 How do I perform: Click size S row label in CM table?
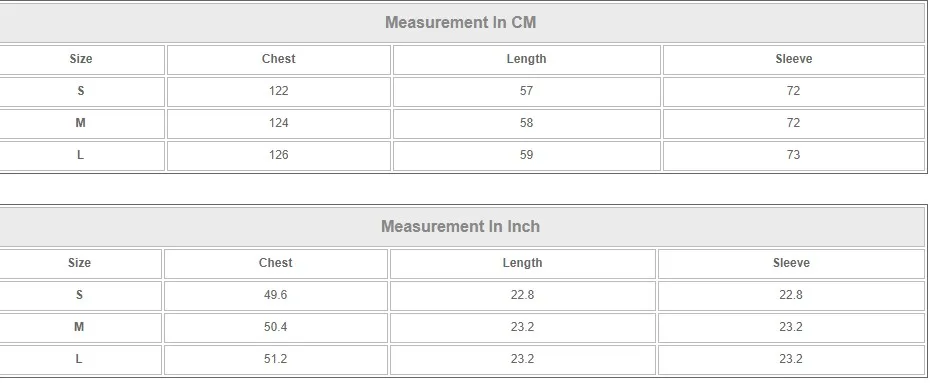(81, 91)
